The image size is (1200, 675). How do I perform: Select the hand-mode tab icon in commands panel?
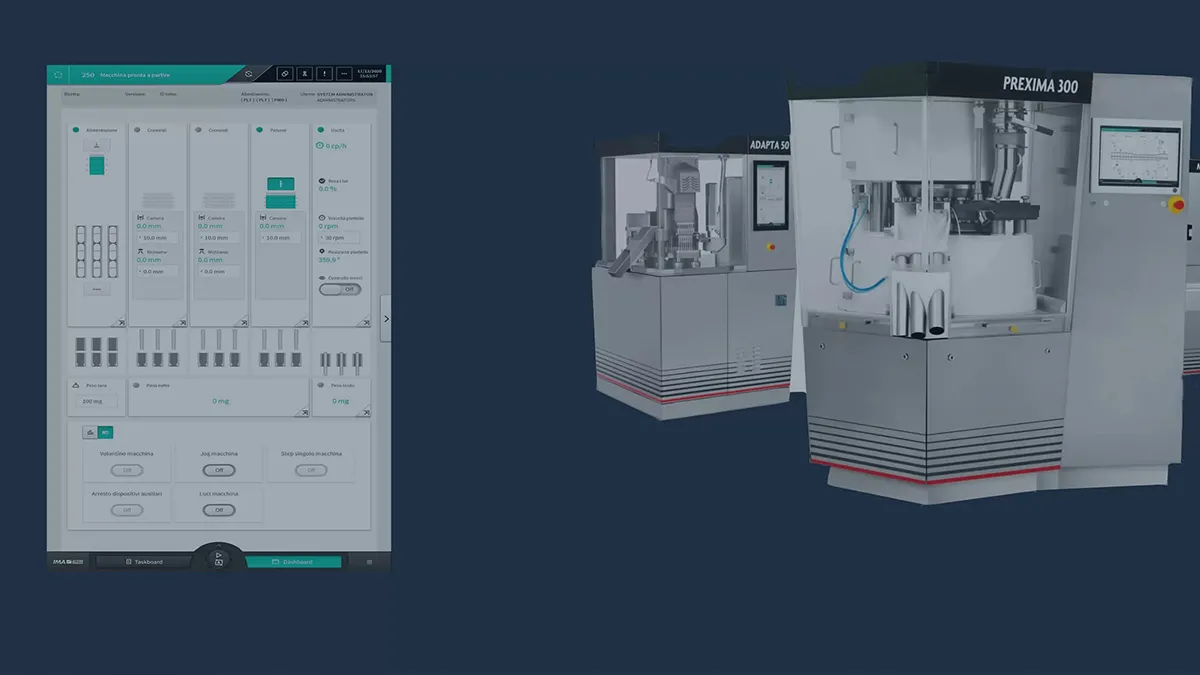click(91, 432)
